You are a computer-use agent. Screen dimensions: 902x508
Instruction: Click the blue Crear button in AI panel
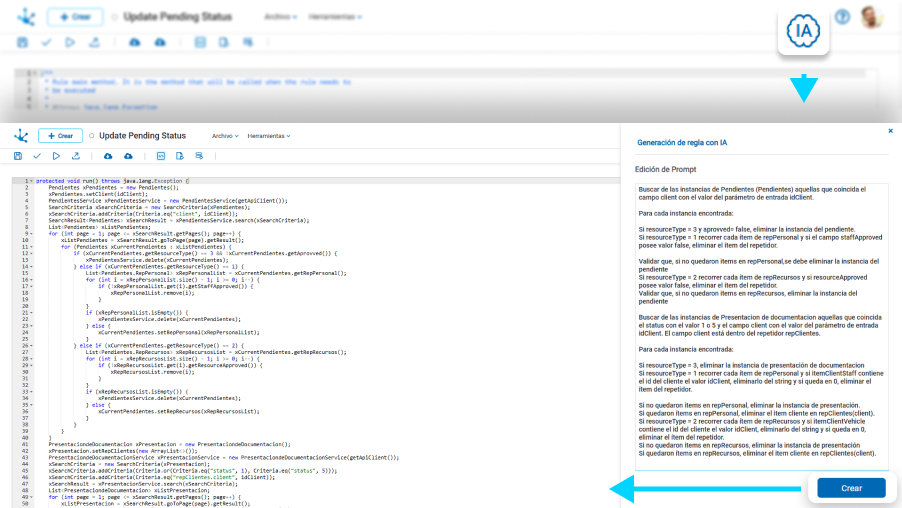pos(851,488)
